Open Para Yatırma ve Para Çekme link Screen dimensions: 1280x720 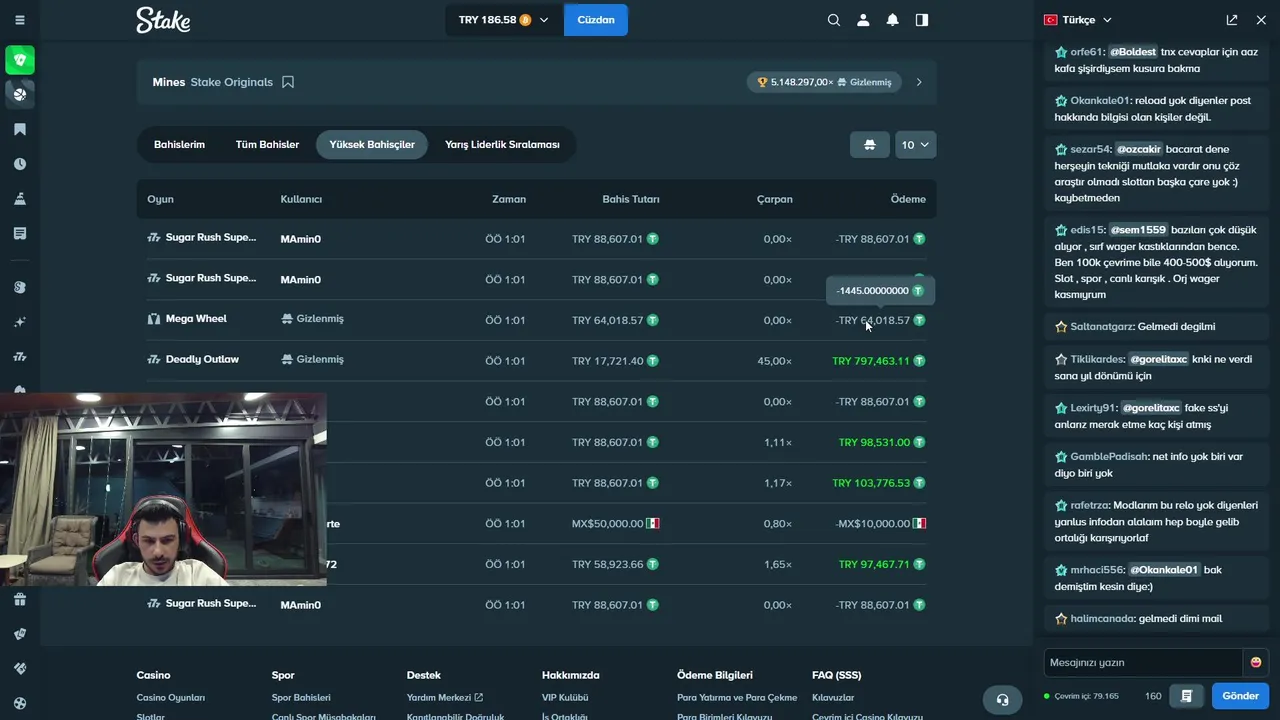(737, 697)
